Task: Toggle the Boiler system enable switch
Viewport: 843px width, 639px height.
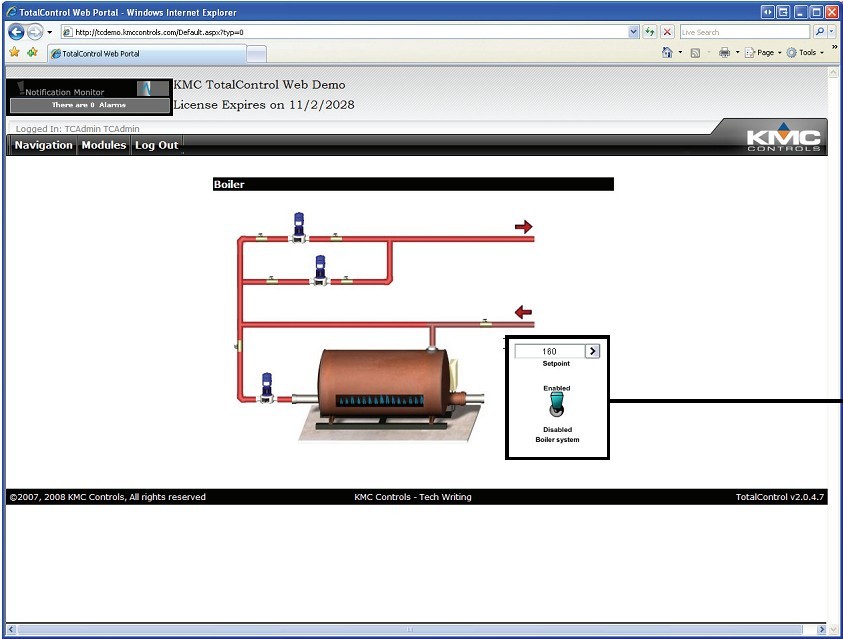Action: click(x=556, y=404)
